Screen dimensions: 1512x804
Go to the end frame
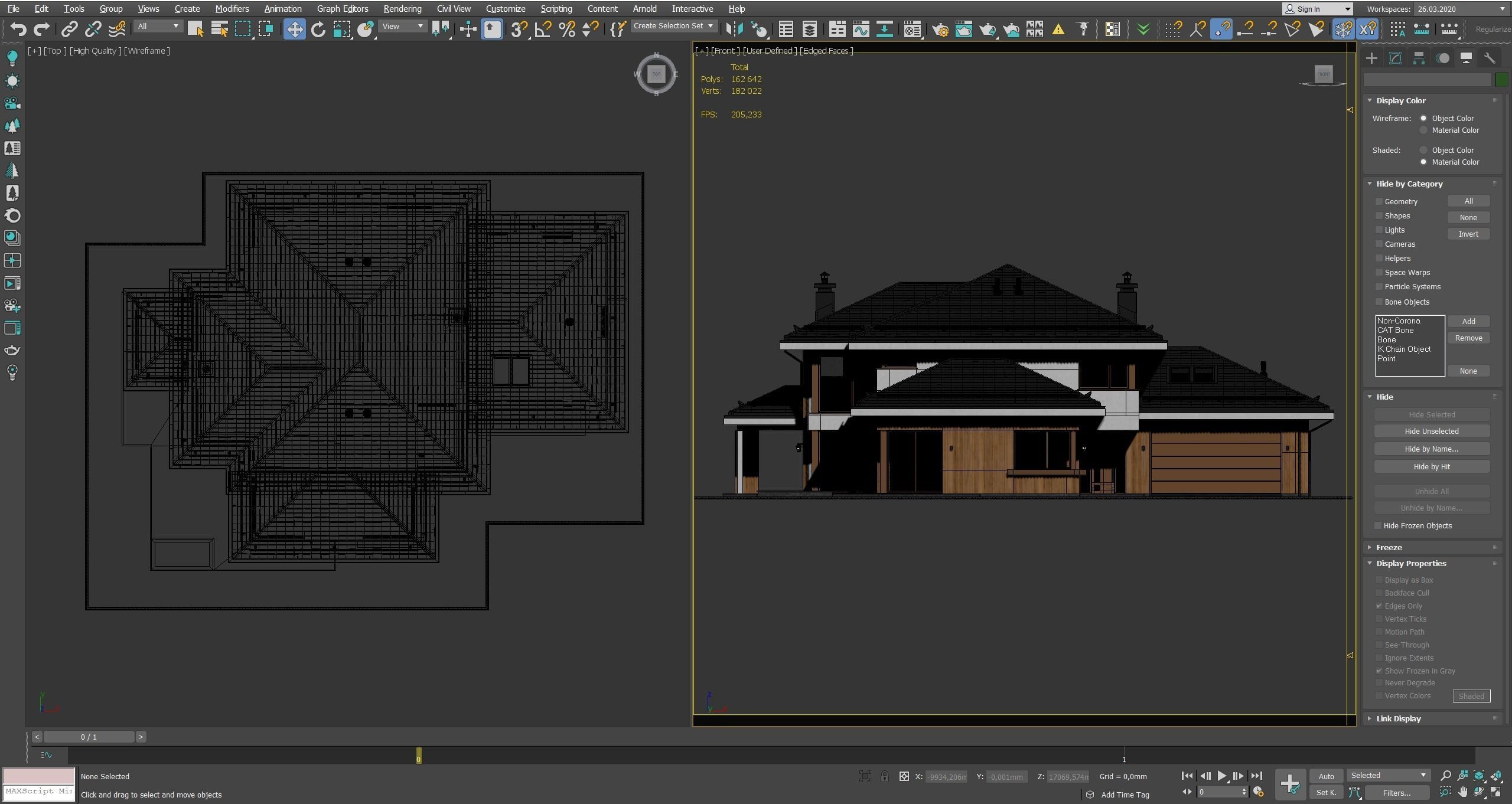tap(1256, 776)
